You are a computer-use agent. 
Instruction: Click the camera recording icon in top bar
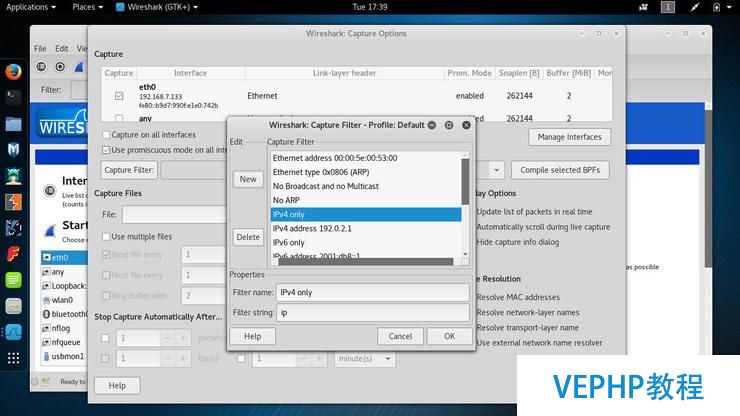644,7
